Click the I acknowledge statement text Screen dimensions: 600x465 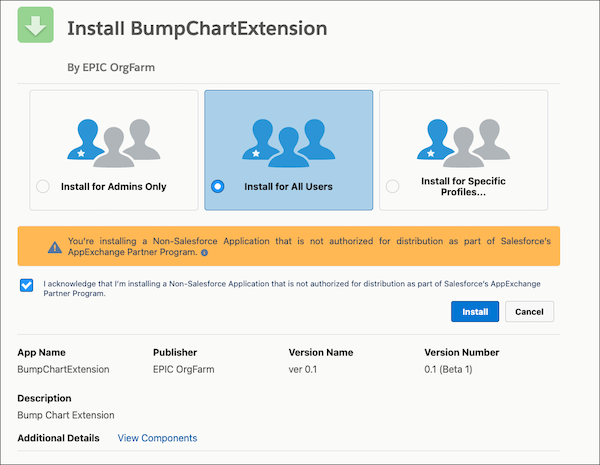292,289
